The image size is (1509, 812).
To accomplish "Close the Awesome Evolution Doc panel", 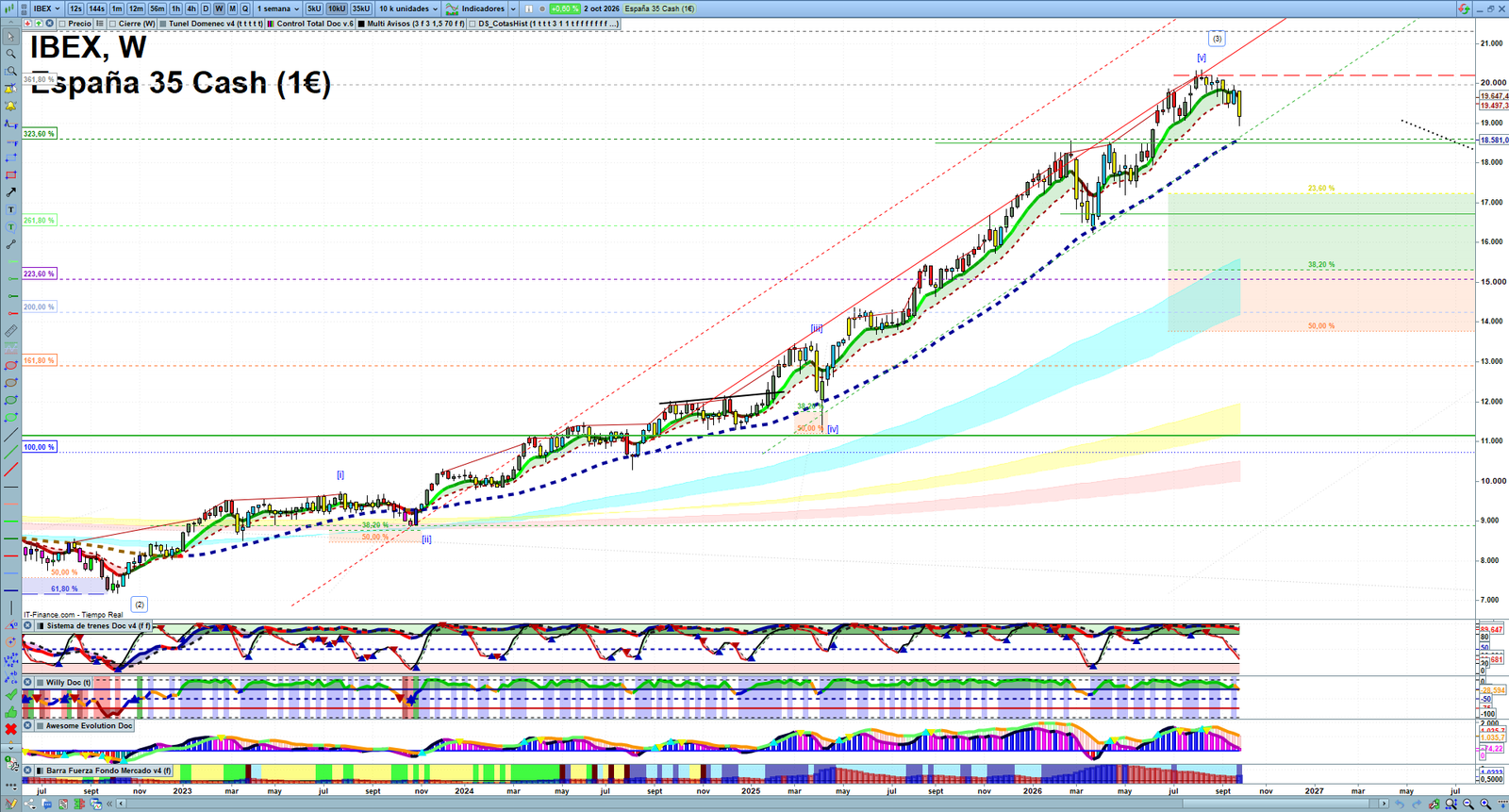I will click(27, 725).
